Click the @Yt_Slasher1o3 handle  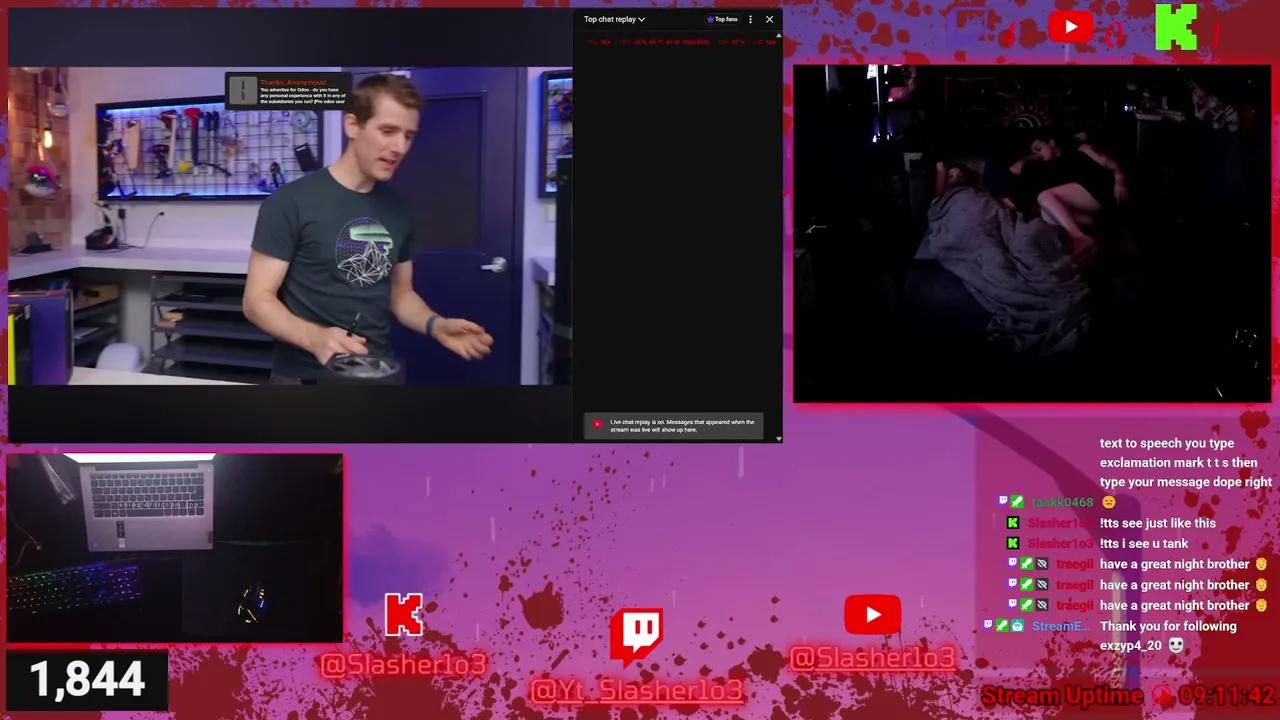(x=637, y=691)
